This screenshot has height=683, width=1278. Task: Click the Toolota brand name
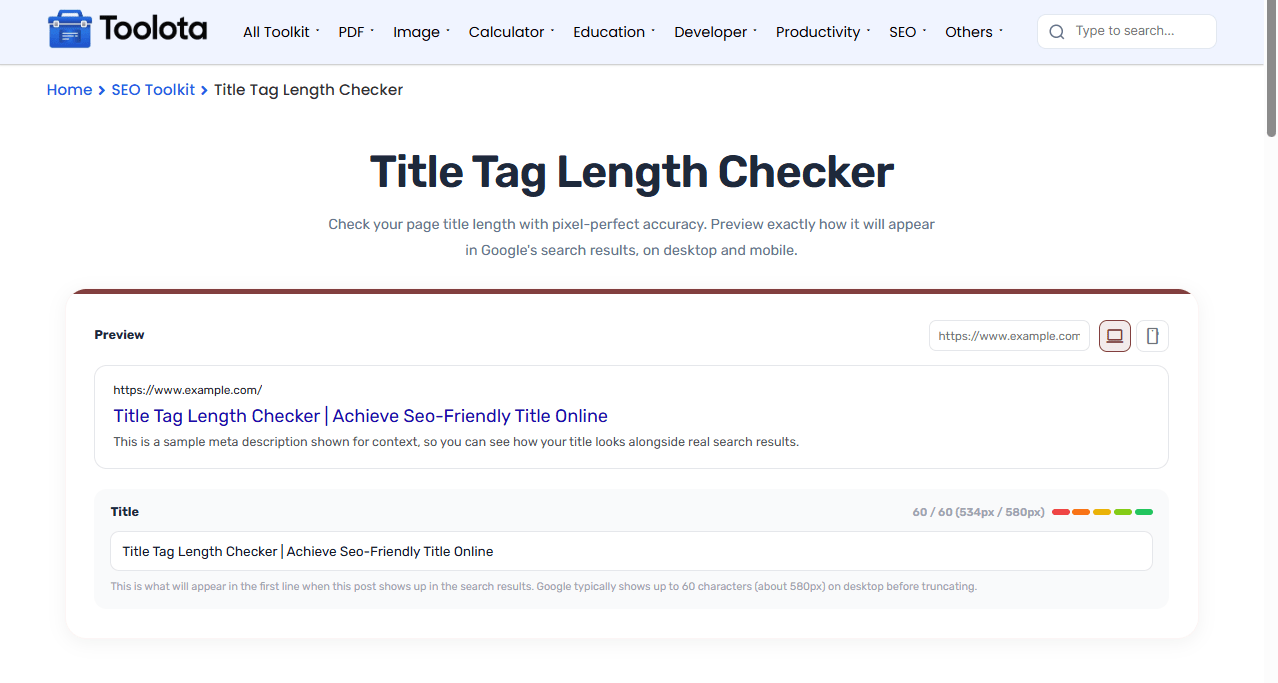click(153, 30)
